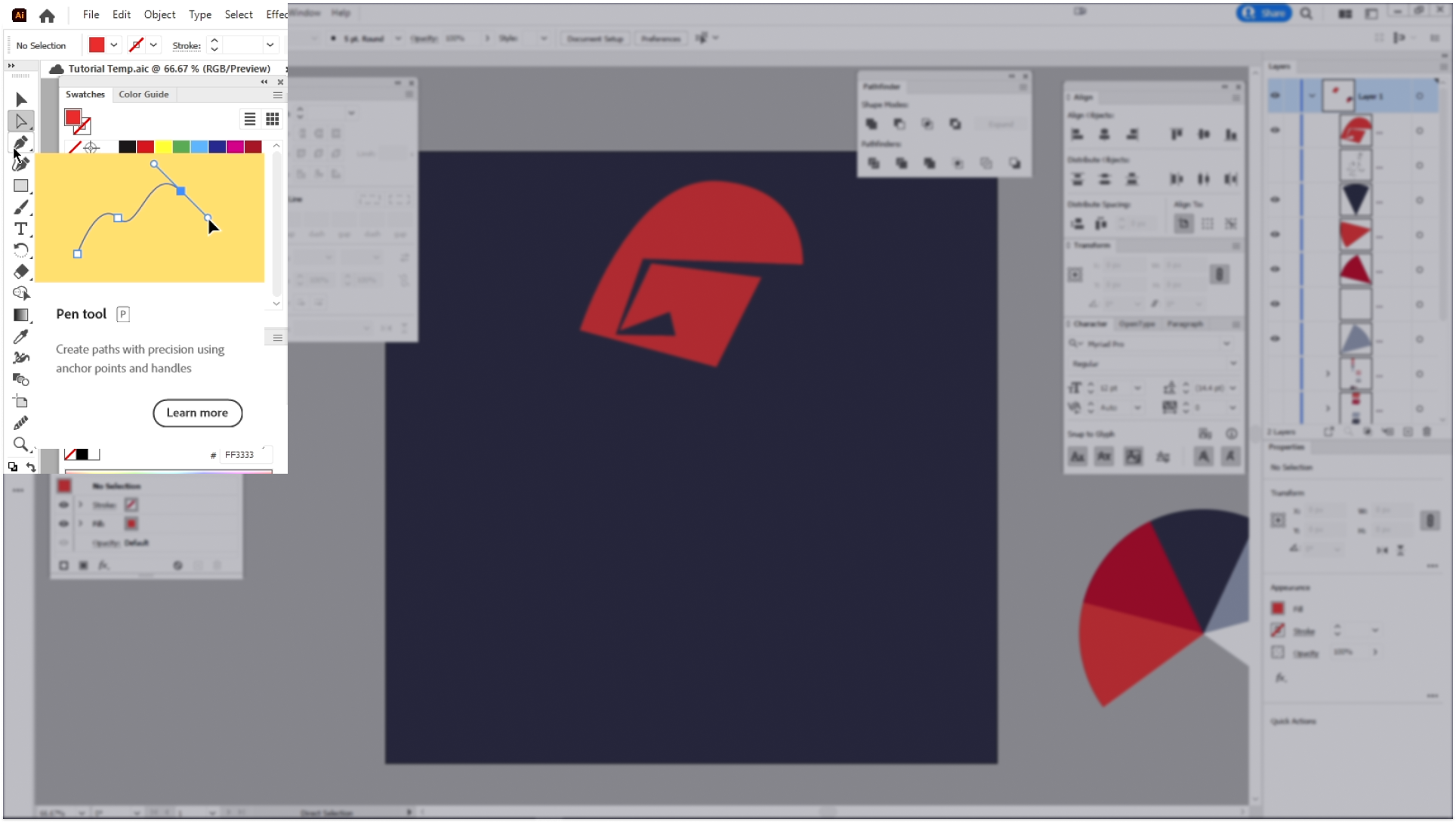Collapse the Swatches panel to icons

264,82
